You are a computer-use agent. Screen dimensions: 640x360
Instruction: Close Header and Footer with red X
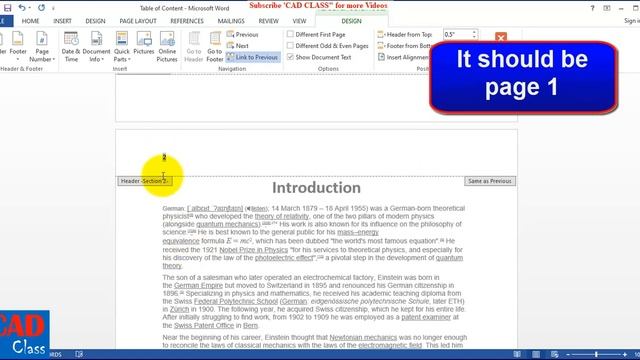click(x=501, y=38)
